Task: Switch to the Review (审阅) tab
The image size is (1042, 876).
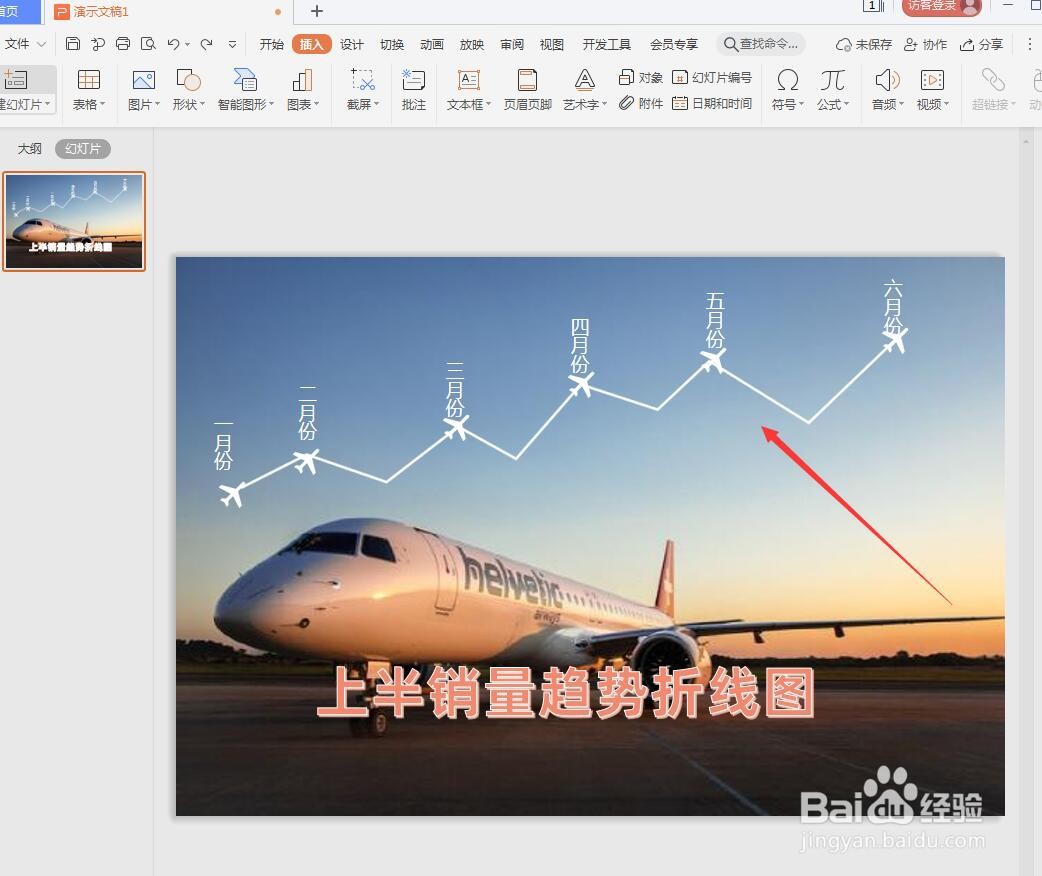Action: [x=512, y=45]
